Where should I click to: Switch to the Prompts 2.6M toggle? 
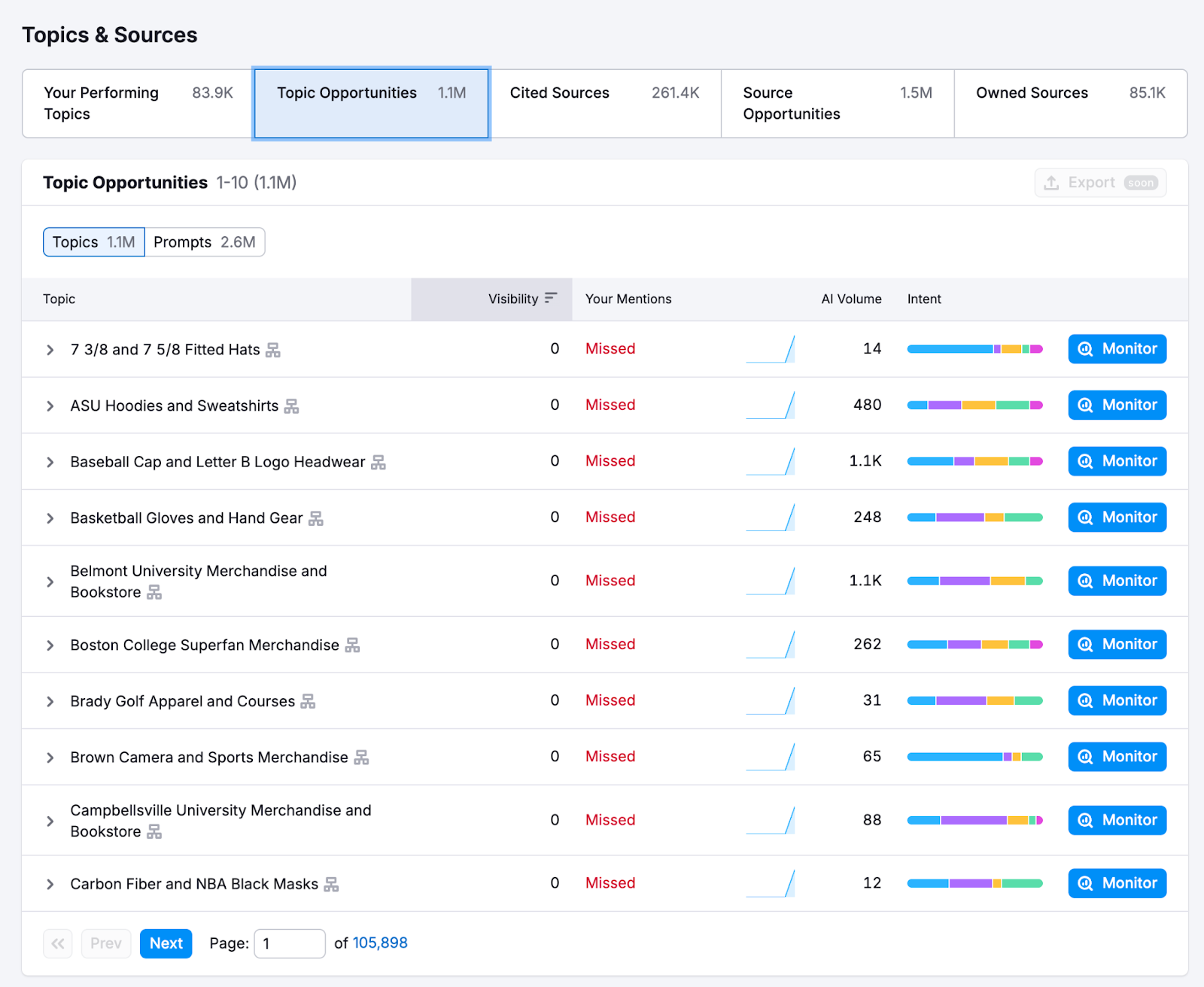[x=204, y=242]
